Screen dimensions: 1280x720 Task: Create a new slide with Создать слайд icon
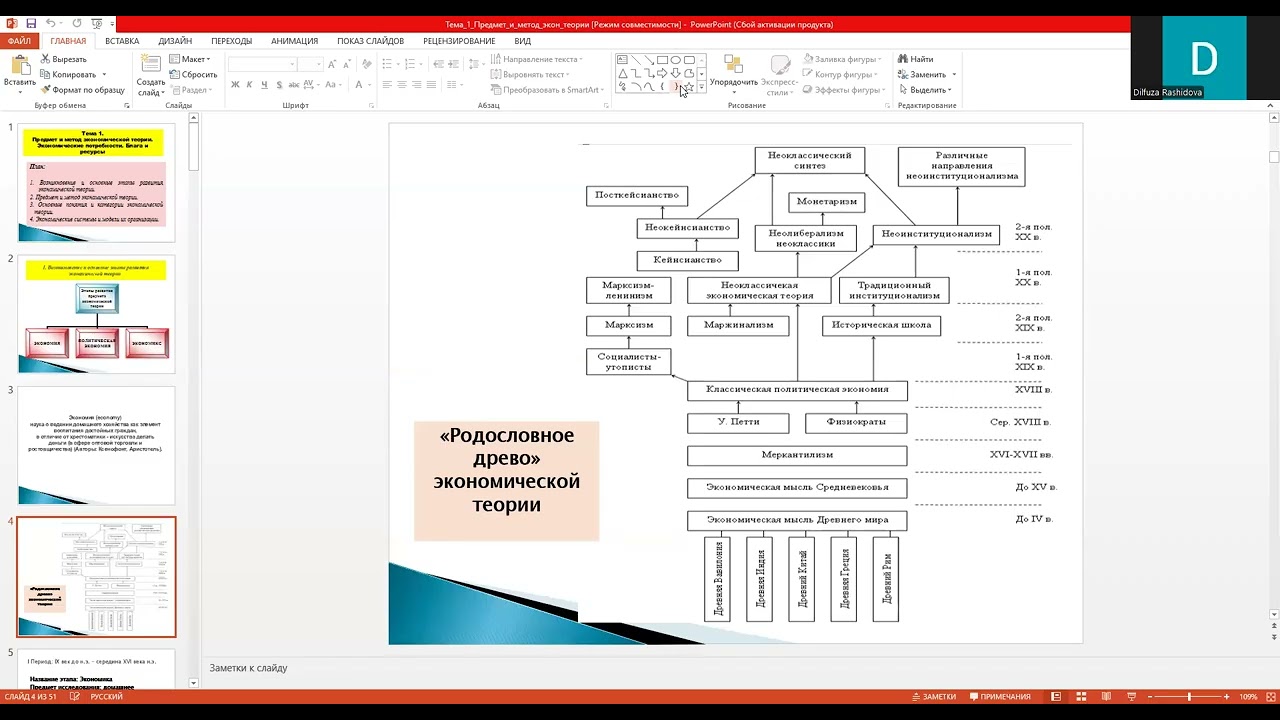pyautogui.click(x=151, y=65)
